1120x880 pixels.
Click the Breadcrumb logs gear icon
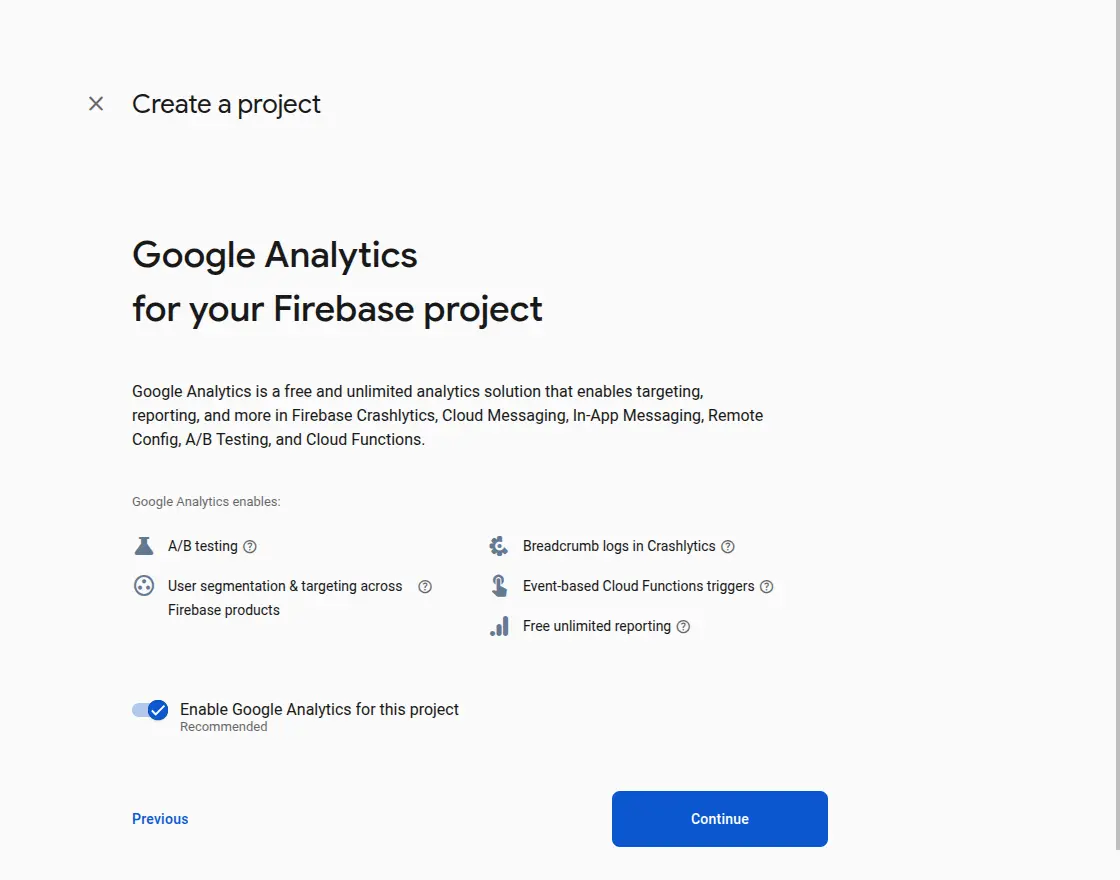click(x=499, y=546)
